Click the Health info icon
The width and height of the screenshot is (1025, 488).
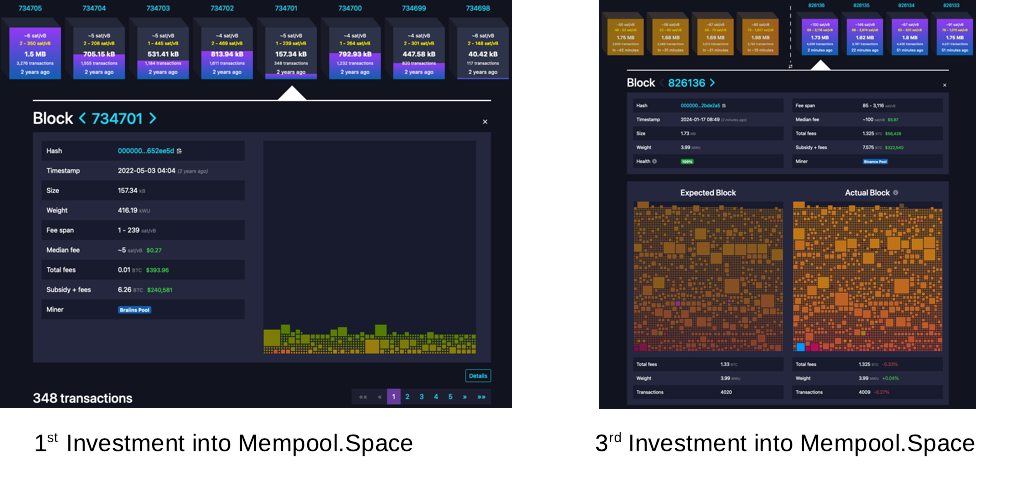pyautogui.click(x=655, y=161)
